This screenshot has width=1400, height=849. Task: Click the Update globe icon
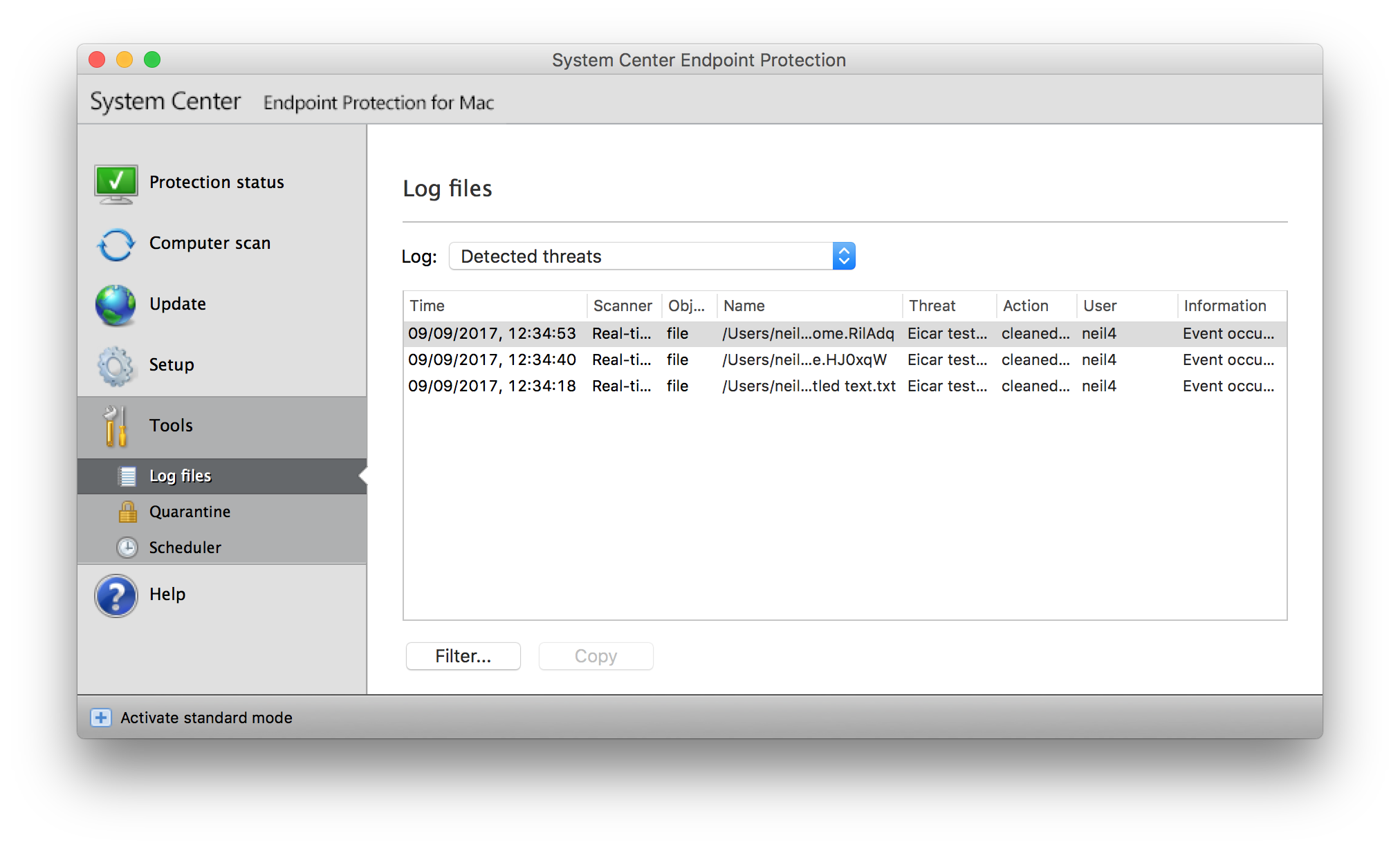click(x=116, y=305)
